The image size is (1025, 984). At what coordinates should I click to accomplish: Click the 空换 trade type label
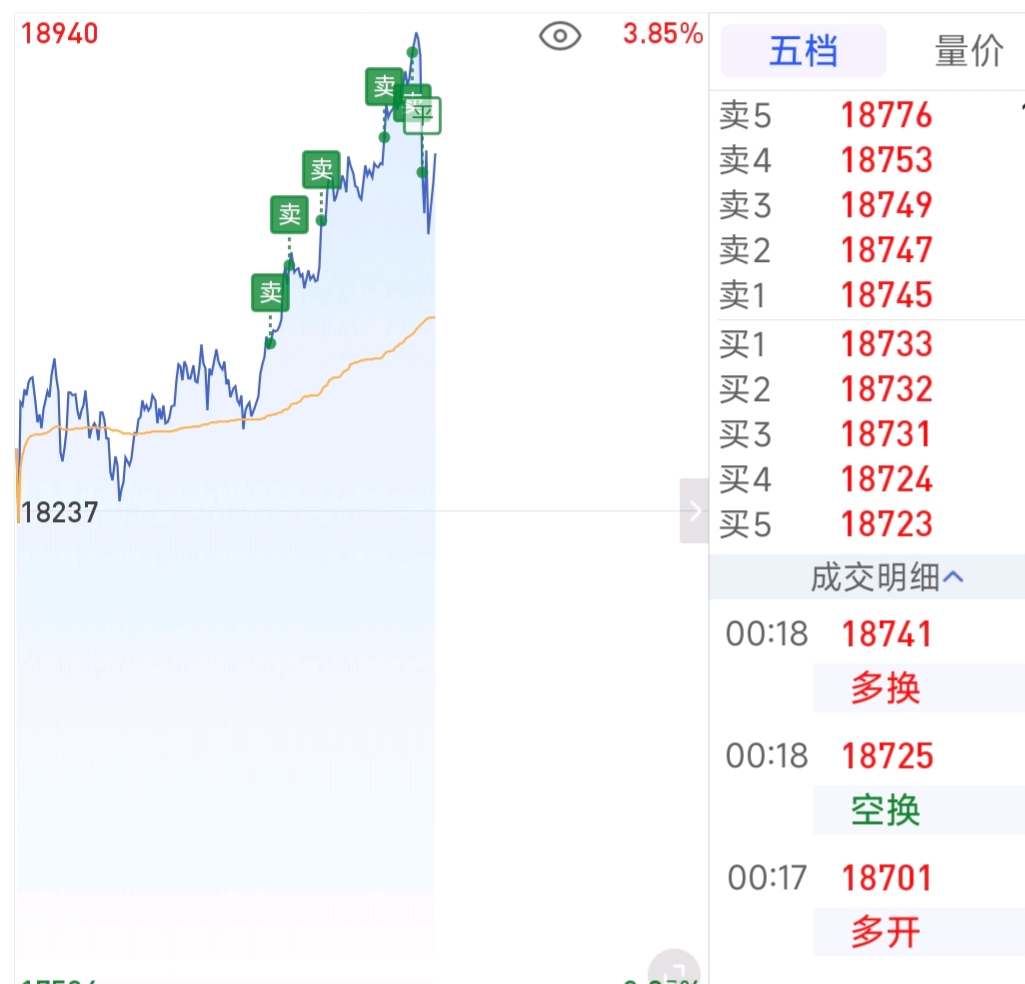click(x=885, y=810)
